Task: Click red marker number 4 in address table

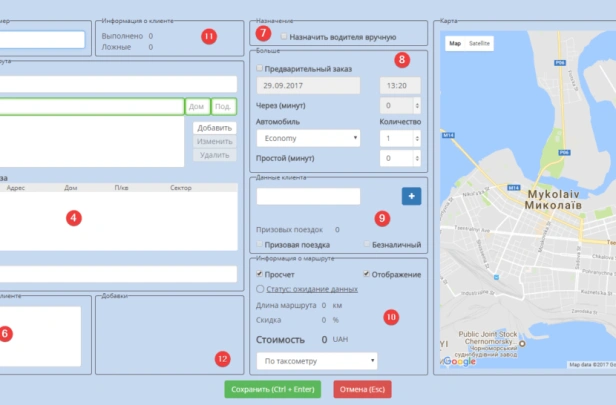Action: tap(72, 217)
